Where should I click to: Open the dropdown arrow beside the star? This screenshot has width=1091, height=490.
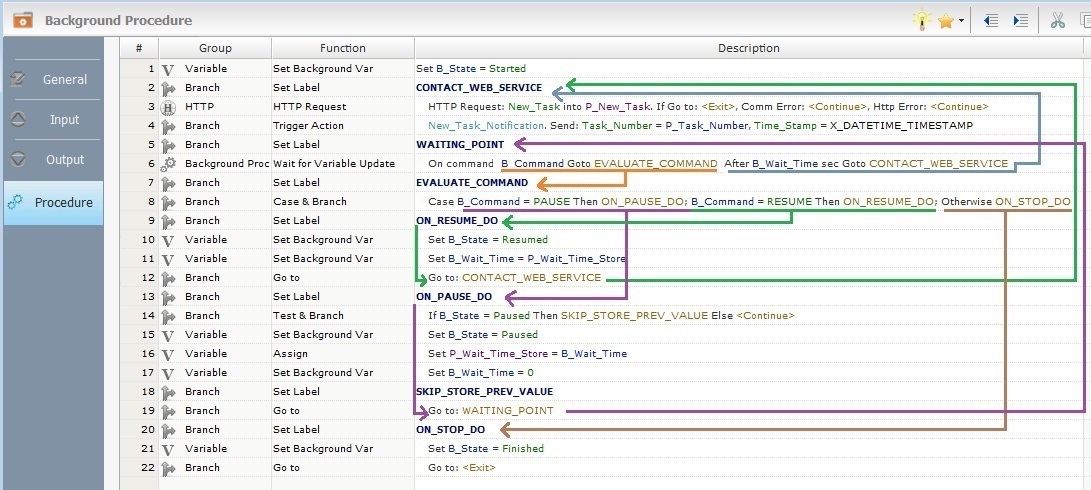click(x=961, y=21)
